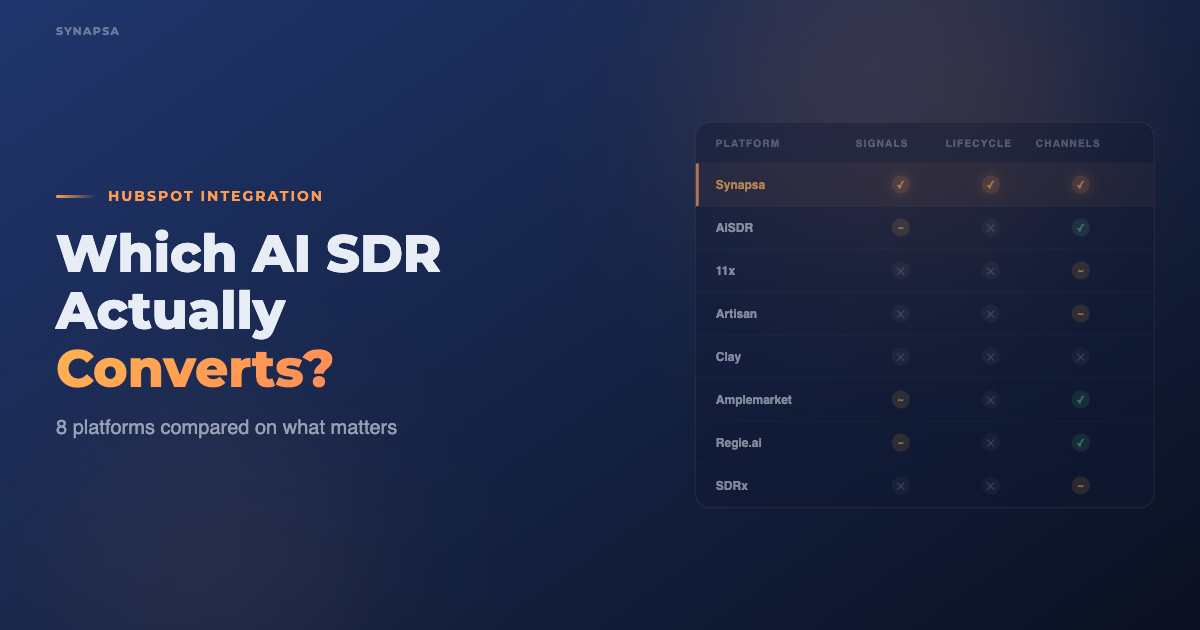1200x630 pixels.
Task: Click the Clay Lifecycle cross icon
Action: tap(990, 357)
